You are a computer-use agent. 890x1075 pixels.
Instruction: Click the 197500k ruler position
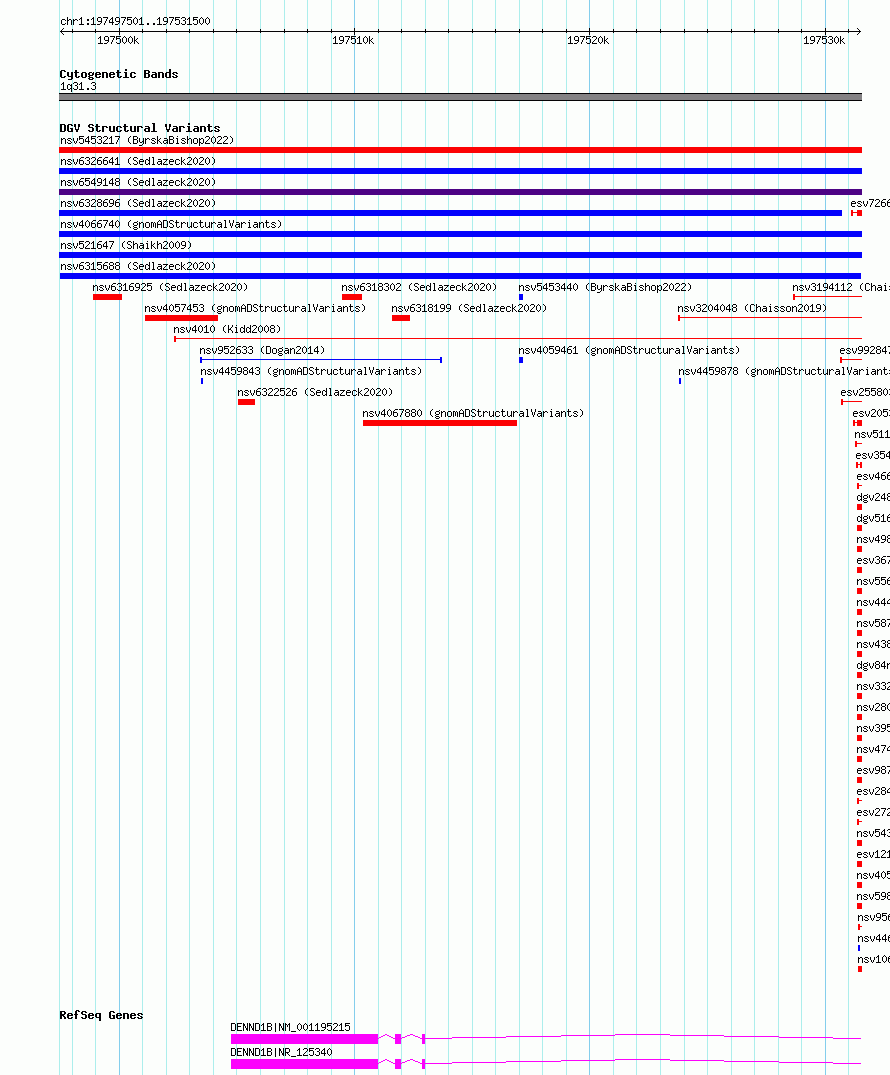coord(118,40)
